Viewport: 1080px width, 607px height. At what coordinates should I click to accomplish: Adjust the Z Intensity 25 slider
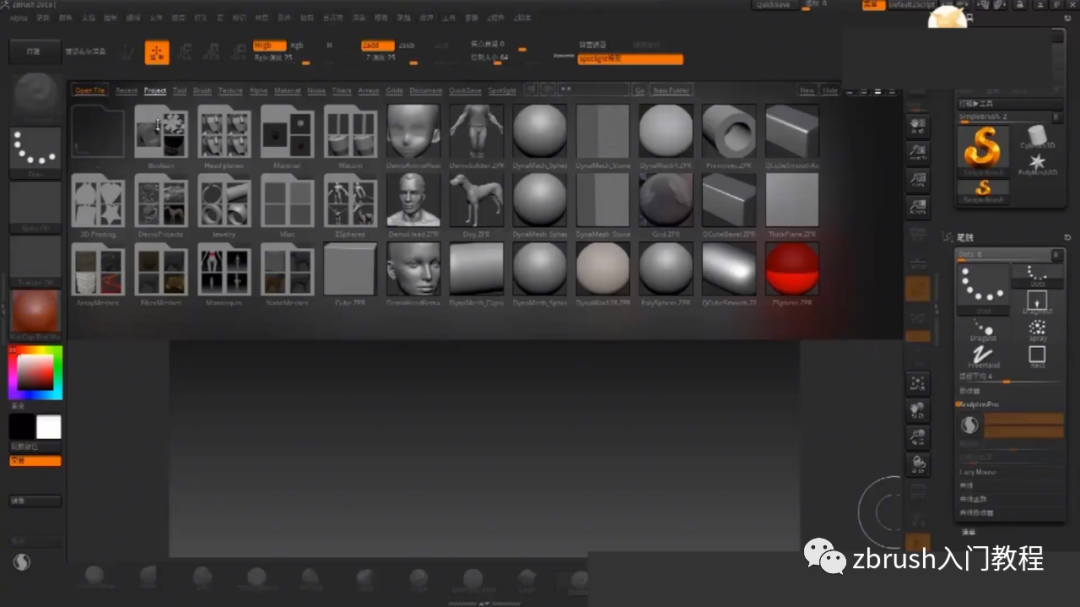pos(390,58)
